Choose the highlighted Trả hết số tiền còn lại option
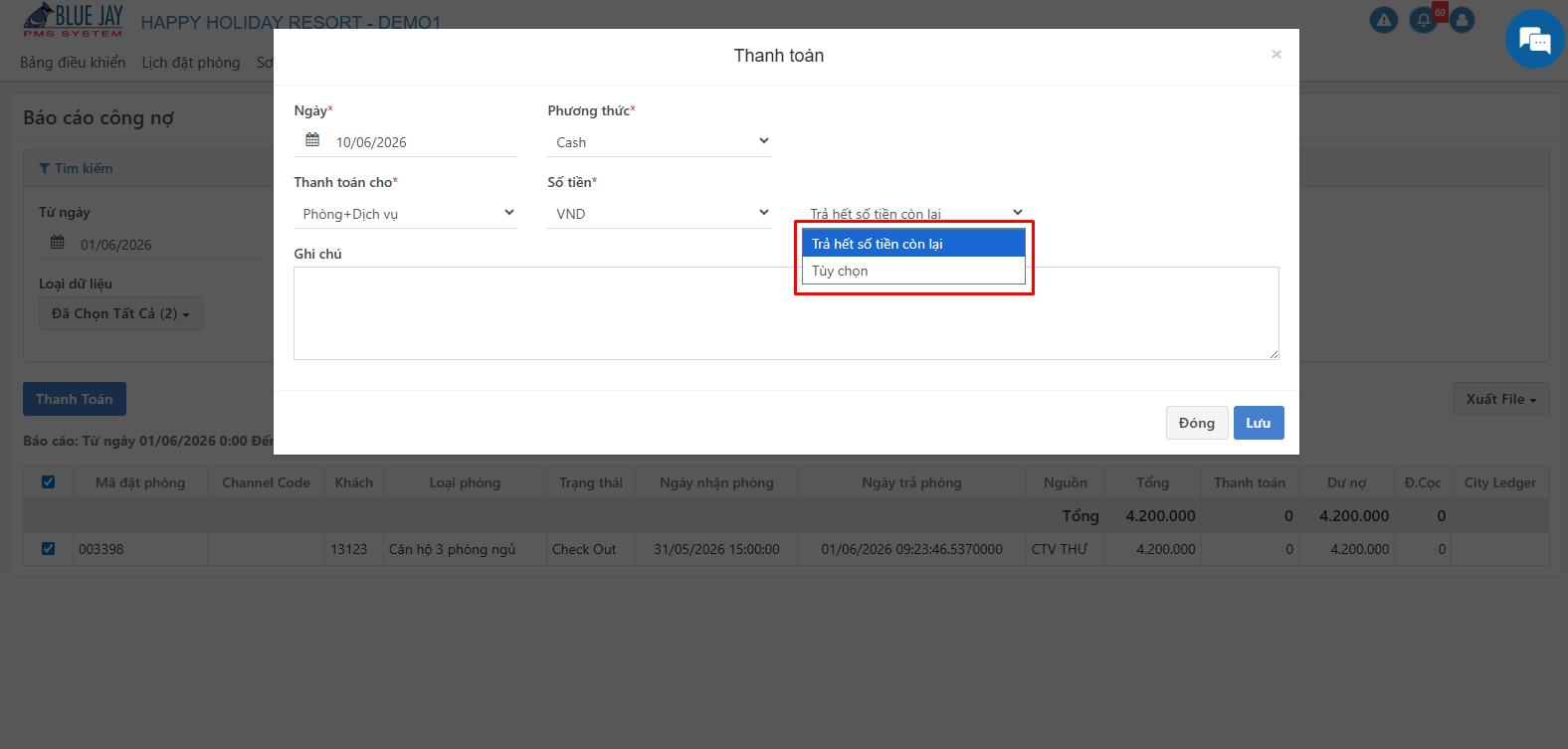Screen dimensions: 1568x749 pos(913,244)
